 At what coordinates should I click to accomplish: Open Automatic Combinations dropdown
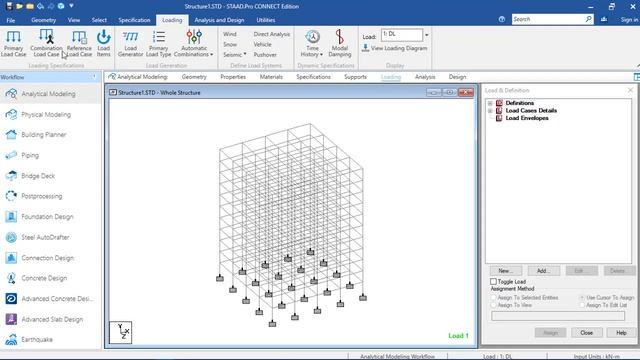[194, 43]
